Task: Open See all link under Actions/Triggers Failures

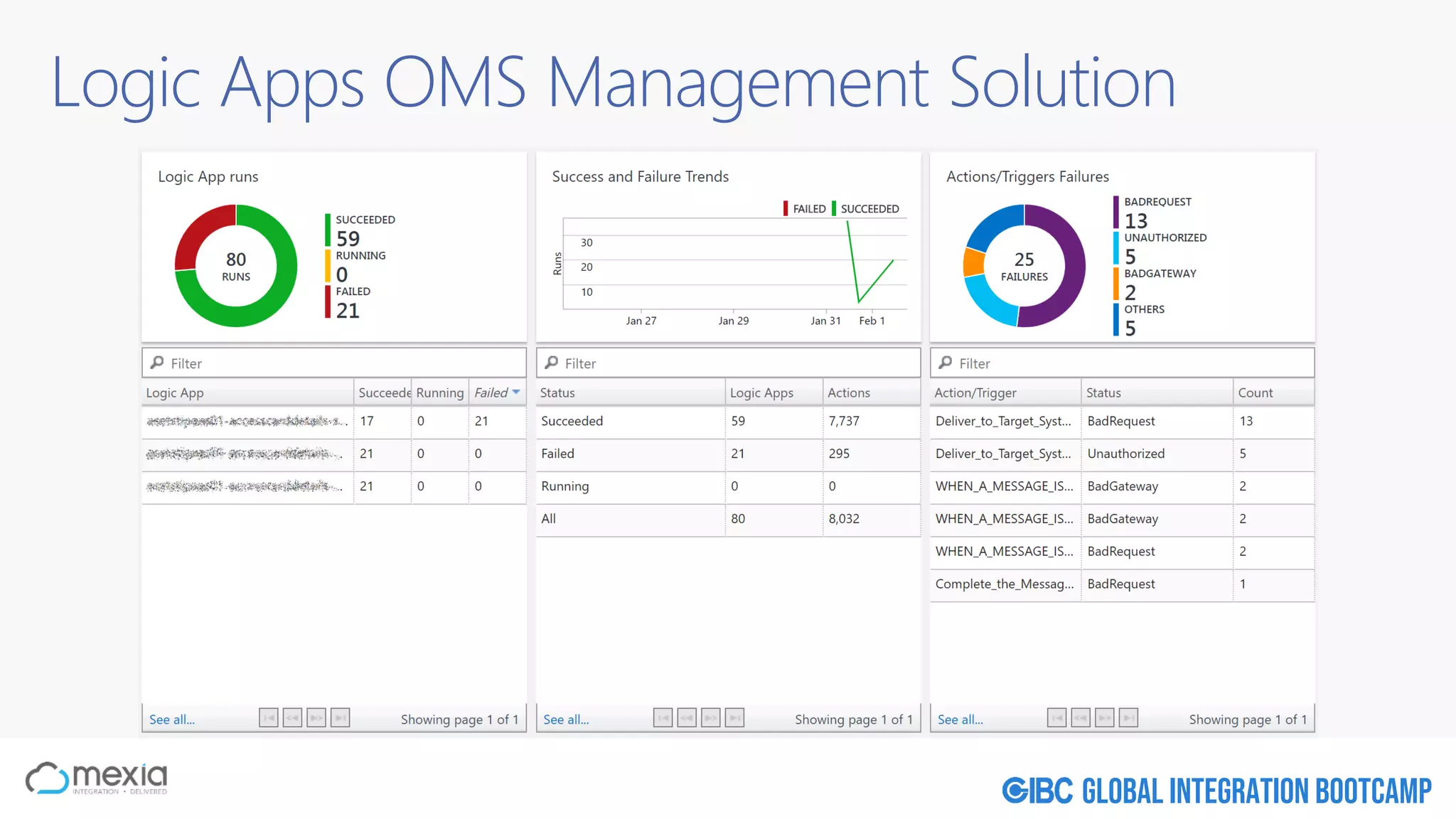Action: (960, 719)
